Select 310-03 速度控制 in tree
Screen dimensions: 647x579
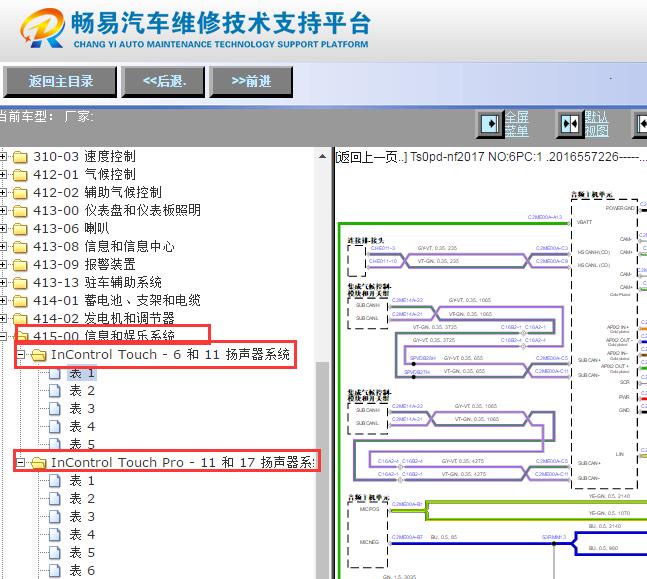(84, 156)
